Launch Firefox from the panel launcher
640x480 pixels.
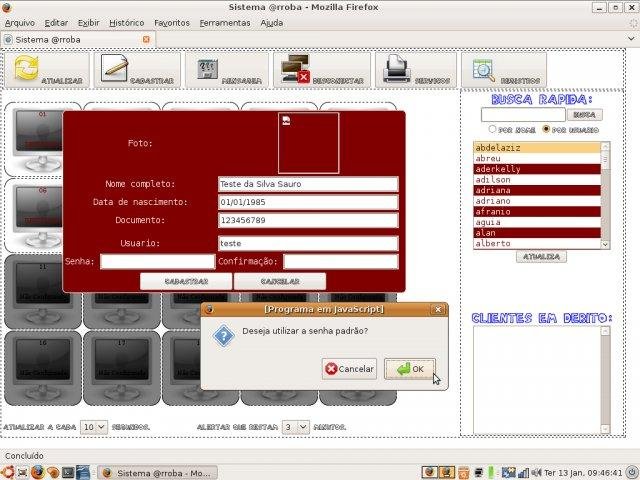[38, 473]
